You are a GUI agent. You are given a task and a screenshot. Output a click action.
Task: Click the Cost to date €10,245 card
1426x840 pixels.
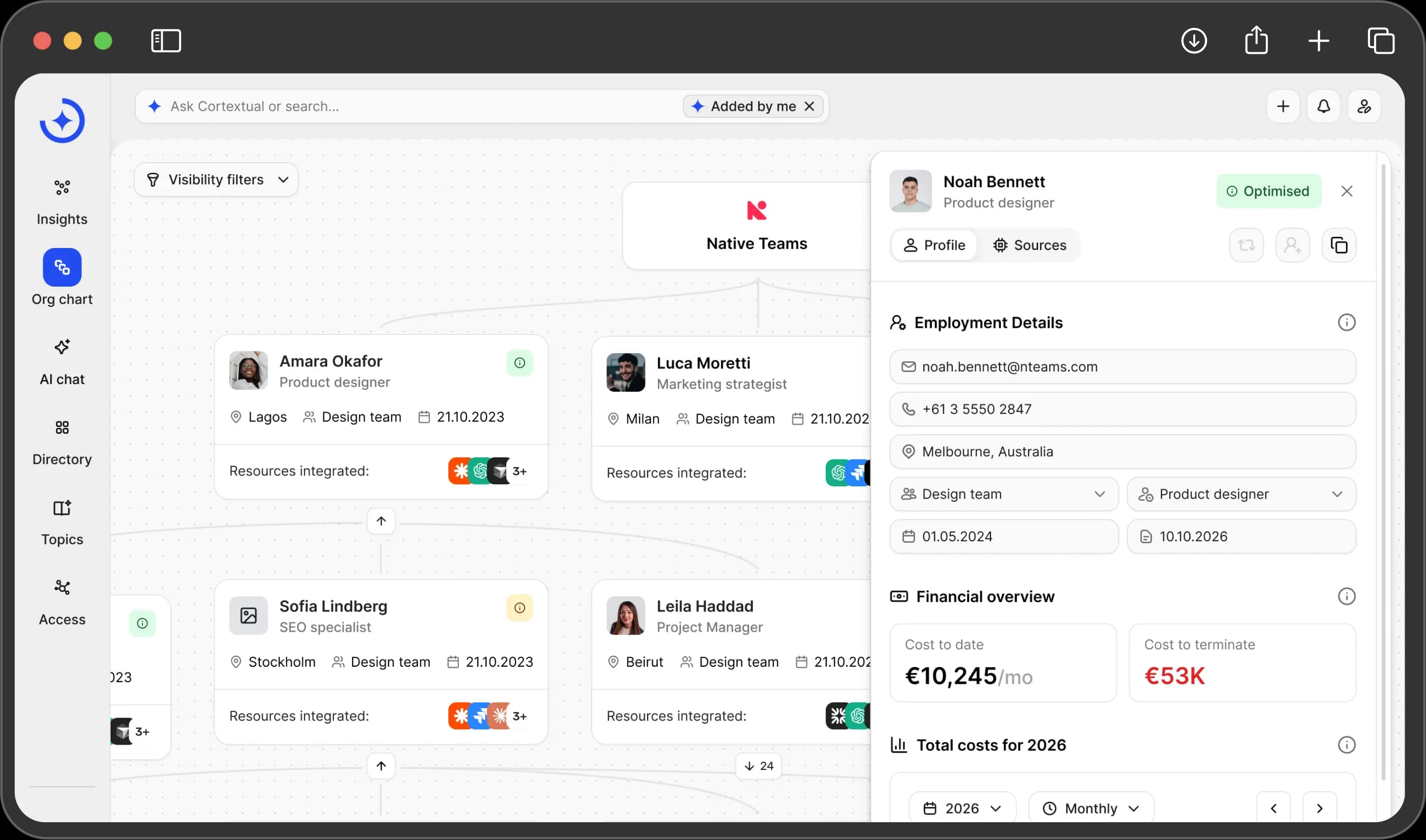coord(1003,663)
